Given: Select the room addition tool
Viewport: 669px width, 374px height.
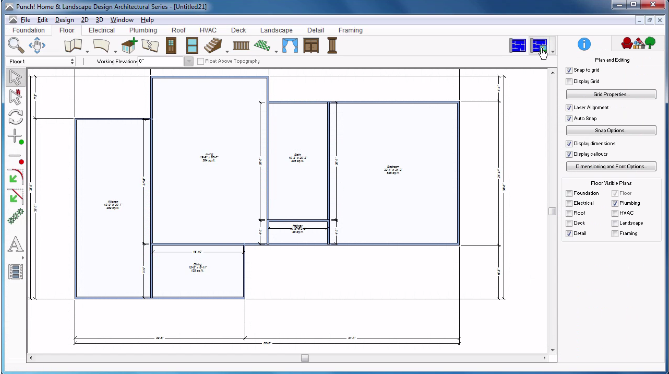Looking at the screenshot, I should point(129,45).
